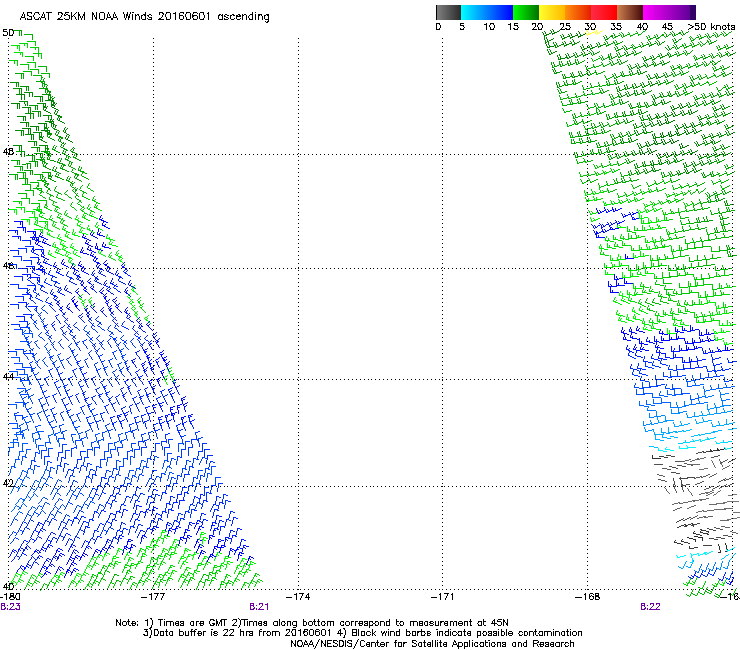The width and height of the screenshot is (740, 650).
Task: Click the longitude label '-171'
Action: [x=443, y=597]
